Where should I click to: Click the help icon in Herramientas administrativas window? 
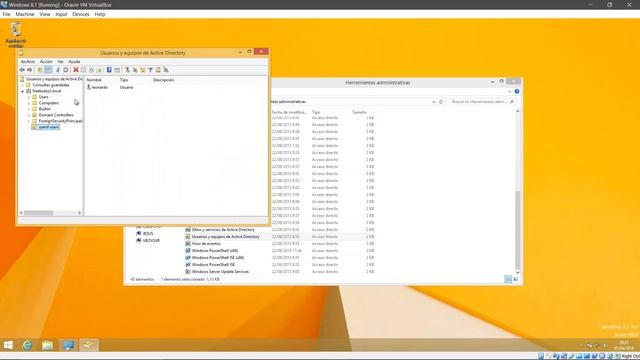click(517, 91)
